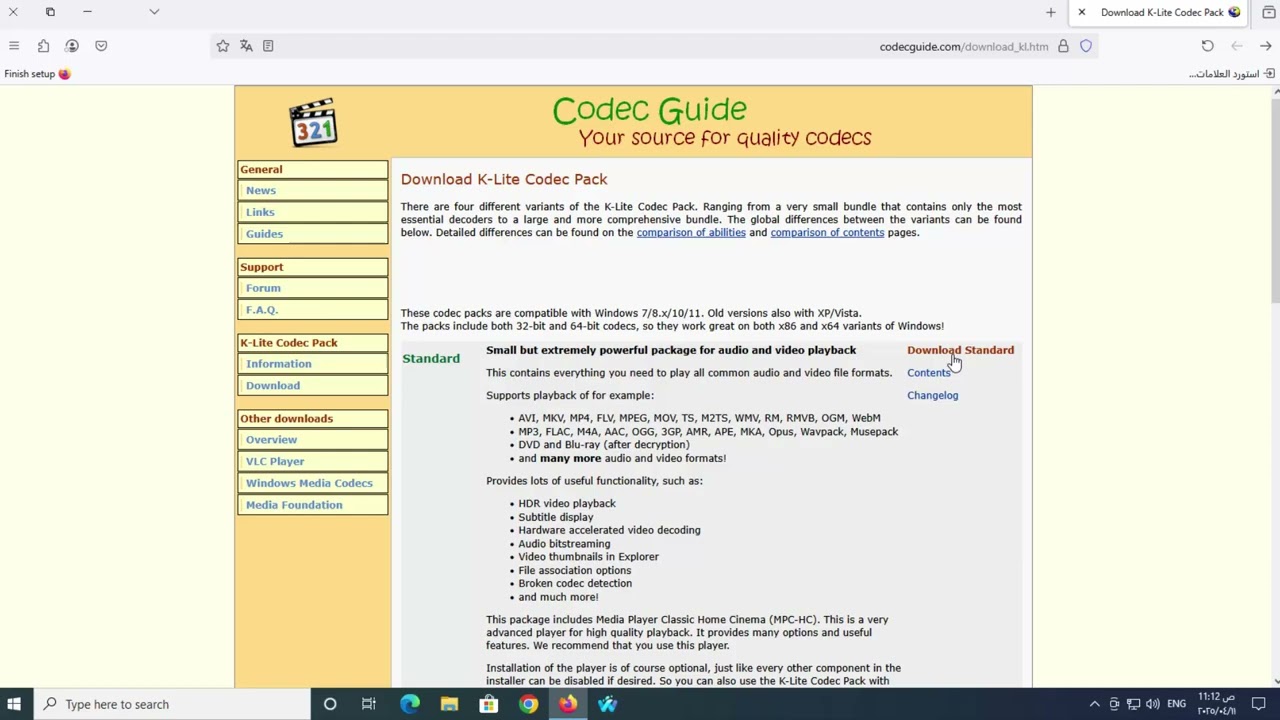Open the Firefox account icon
1280x720 pixels.
click(72, 46)
